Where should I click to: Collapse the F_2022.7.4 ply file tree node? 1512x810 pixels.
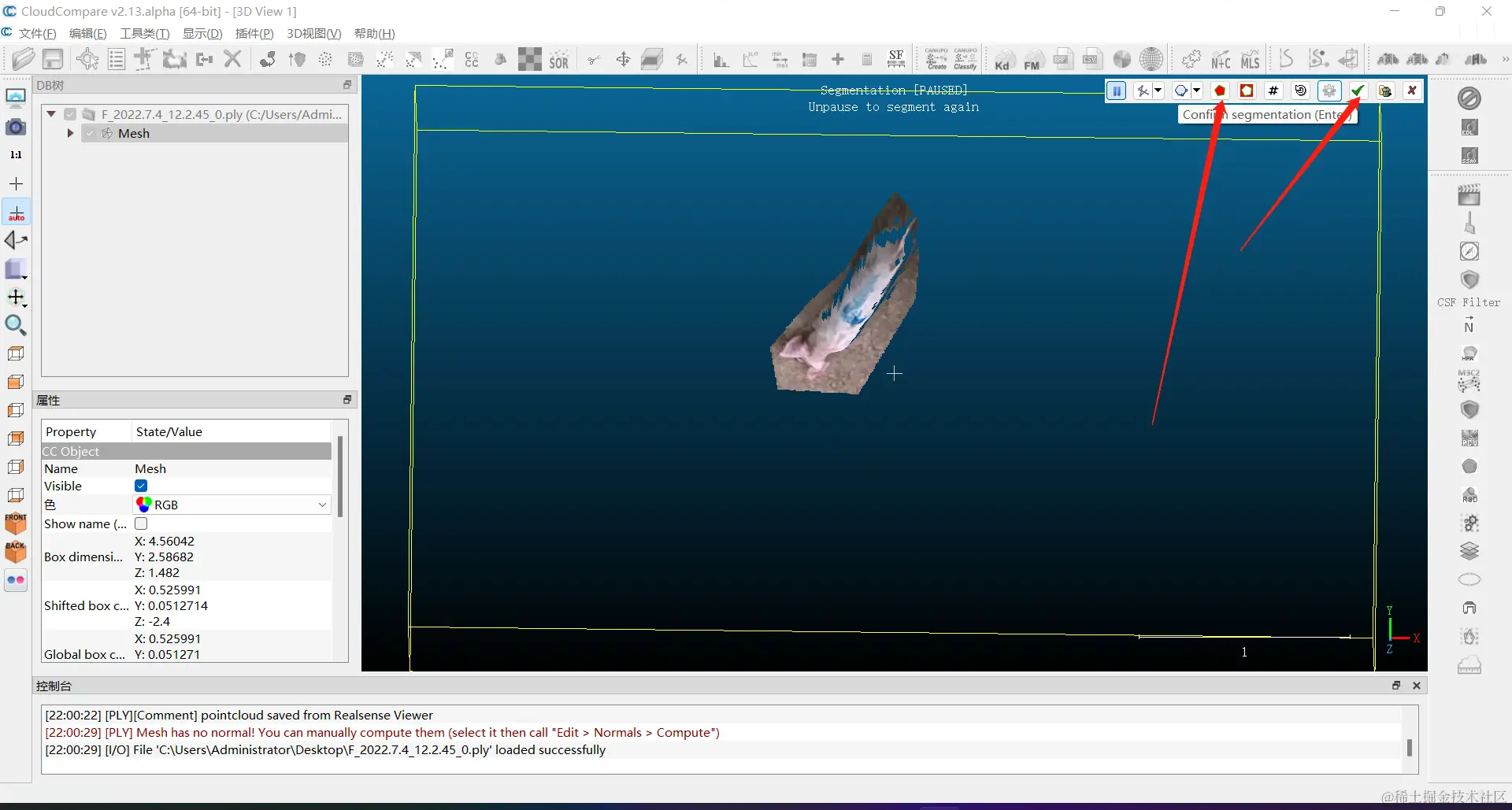(x=51, y=114)
